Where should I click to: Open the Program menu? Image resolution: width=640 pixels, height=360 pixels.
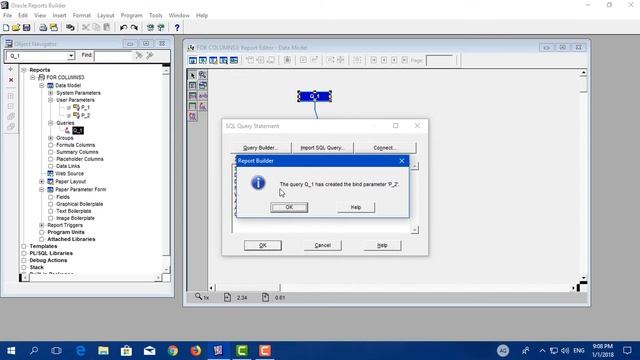[x=131, y=15]
